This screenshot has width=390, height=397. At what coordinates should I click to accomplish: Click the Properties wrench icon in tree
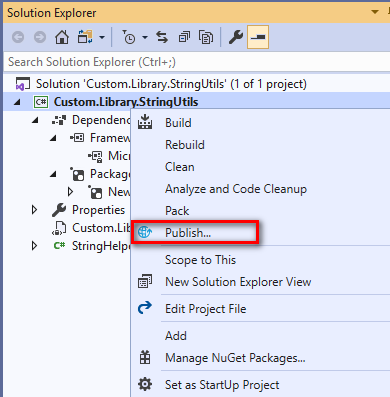[59, 210]
